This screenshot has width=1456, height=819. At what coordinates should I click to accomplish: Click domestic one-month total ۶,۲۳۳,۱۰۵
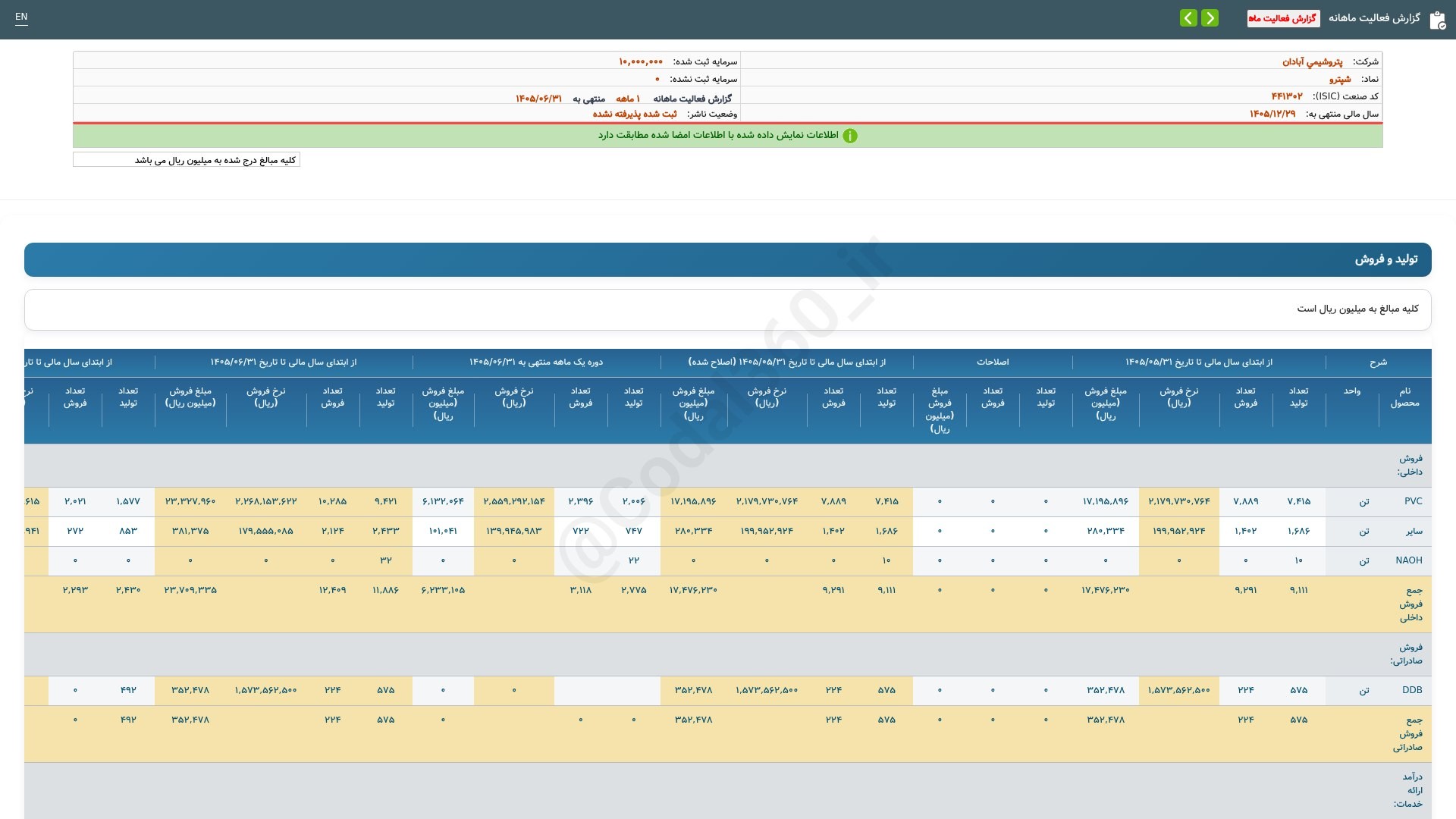443,590
